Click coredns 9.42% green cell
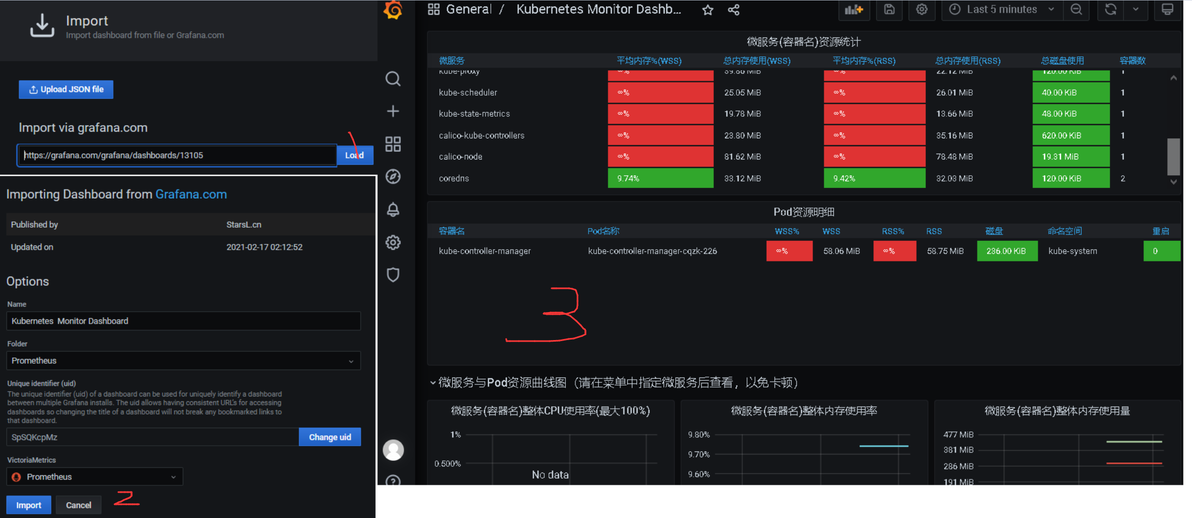 click(x=874, y=178)
